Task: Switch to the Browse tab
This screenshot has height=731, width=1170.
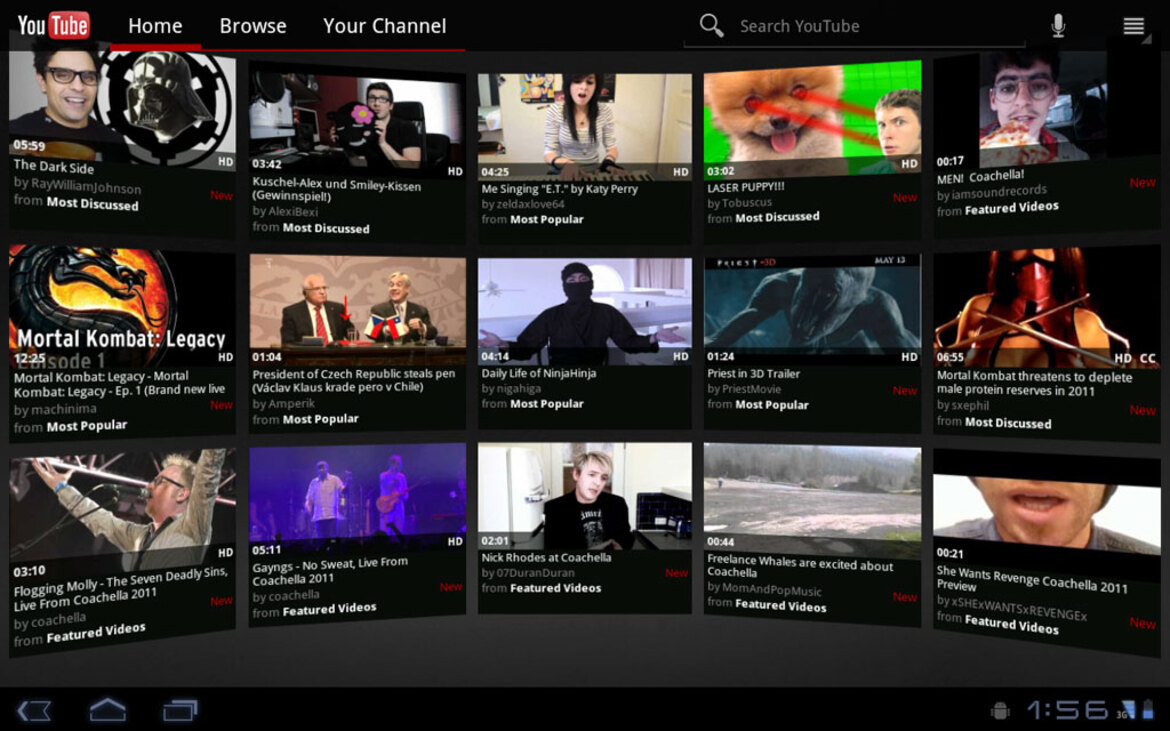Action: (x=253, y=26)
